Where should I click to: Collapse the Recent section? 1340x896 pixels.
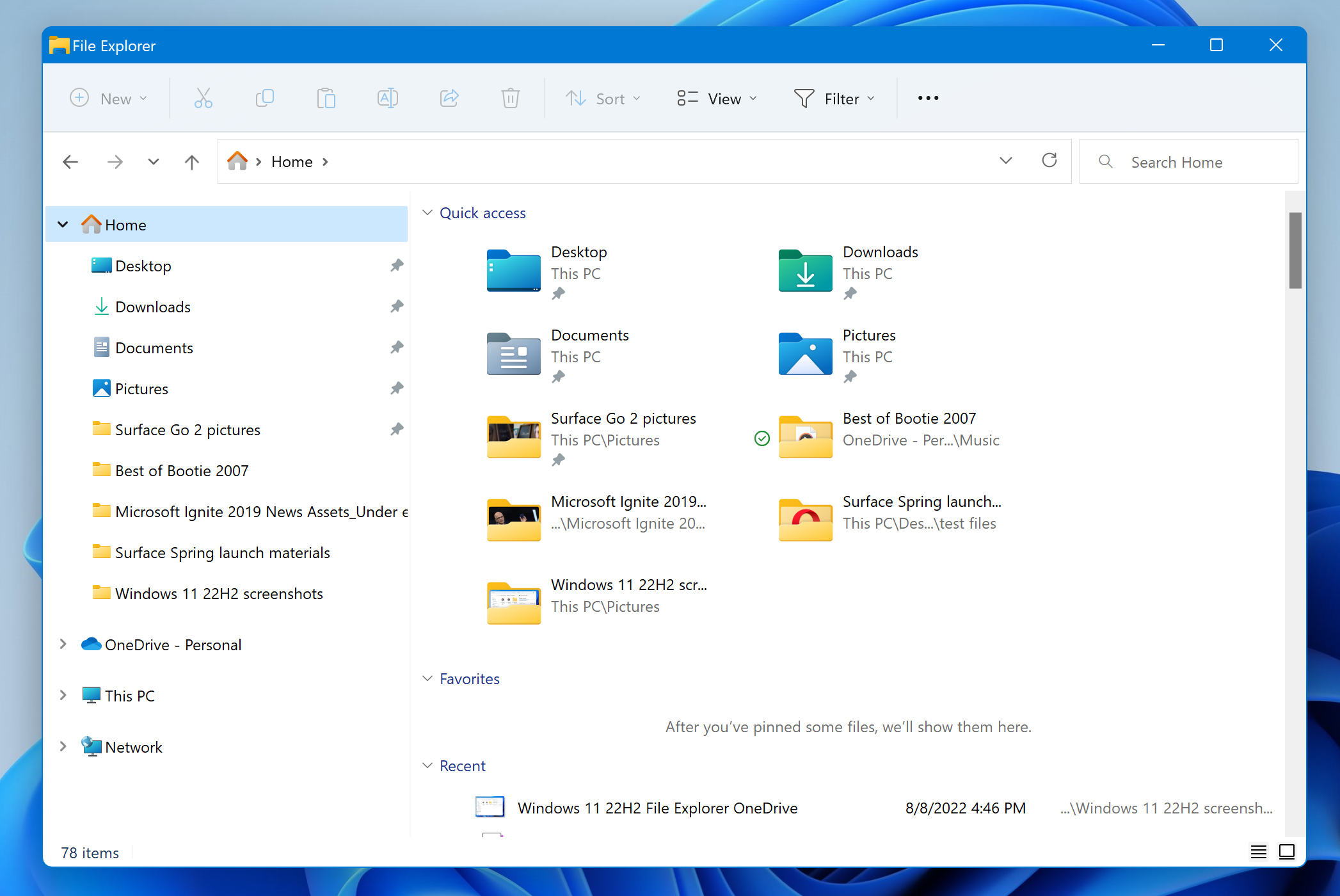(427, 765)
